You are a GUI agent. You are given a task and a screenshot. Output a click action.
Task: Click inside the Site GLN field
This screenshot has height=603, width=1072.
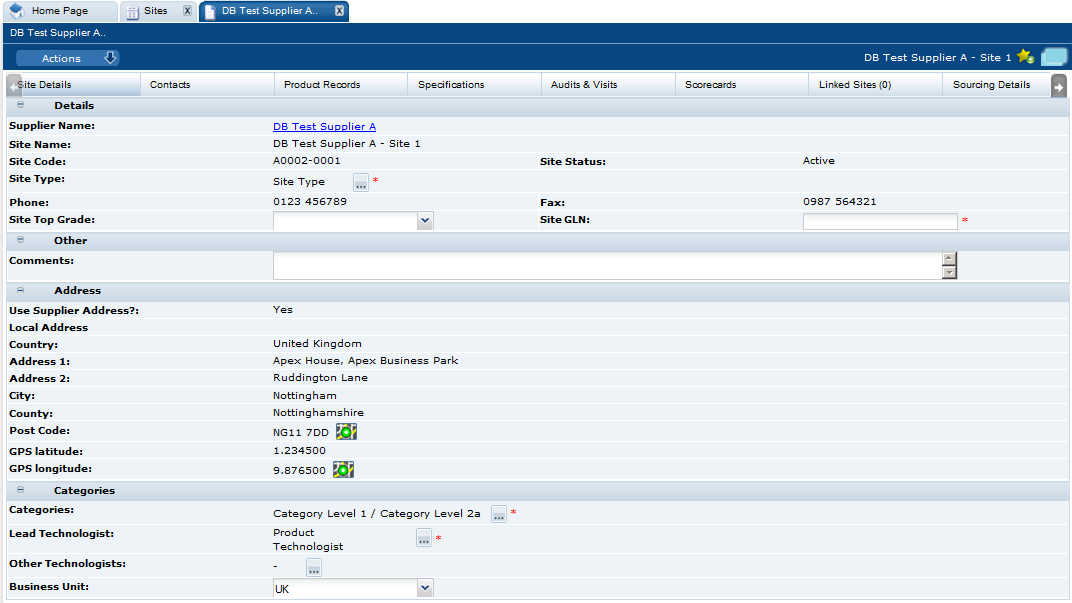pyautogui.click(x=878, y=220)
